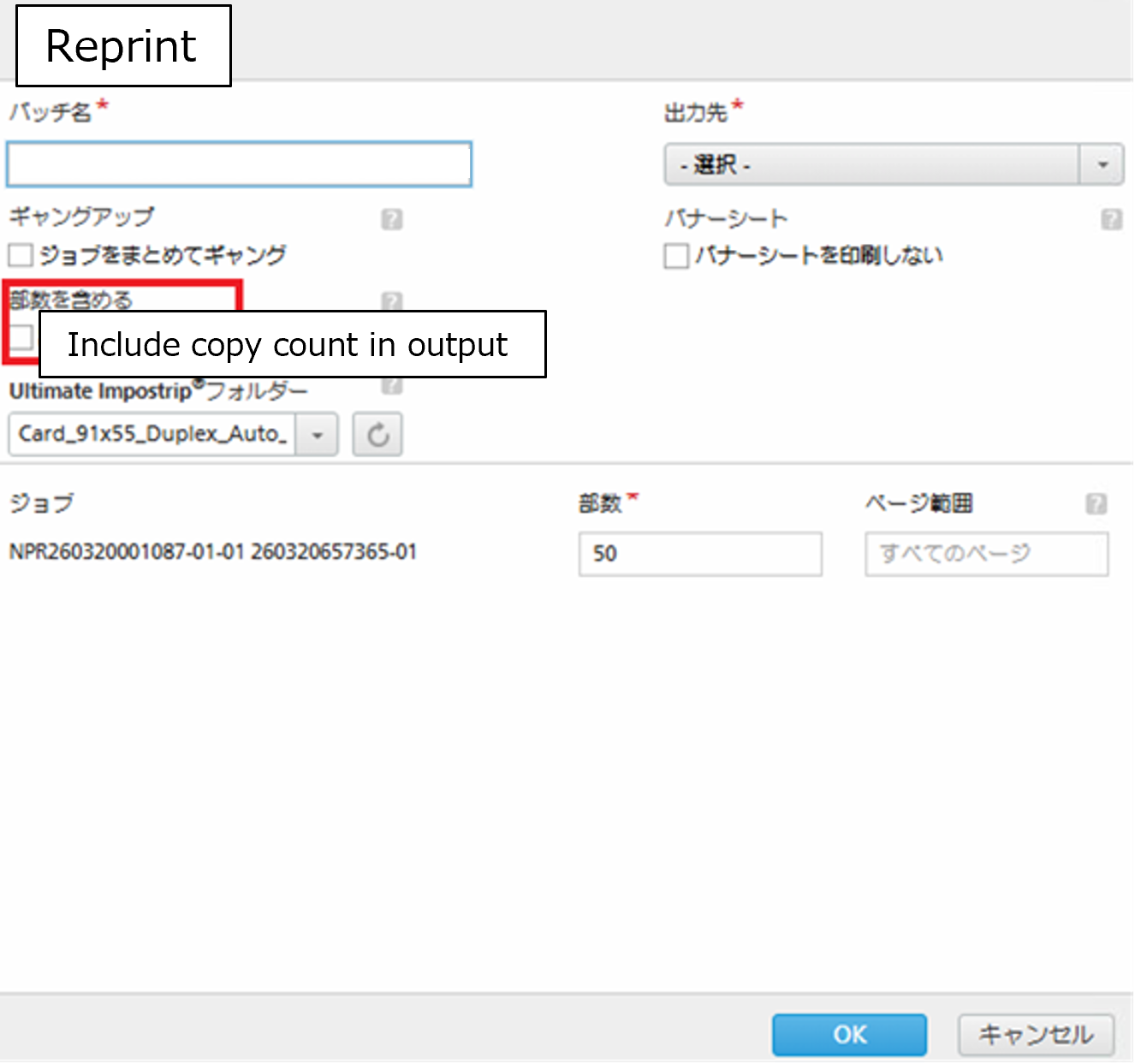The width and height of the screenshot is (1135, 1064).
Task: Cancel the reprint with キャンセル
Action: 1036,1035
